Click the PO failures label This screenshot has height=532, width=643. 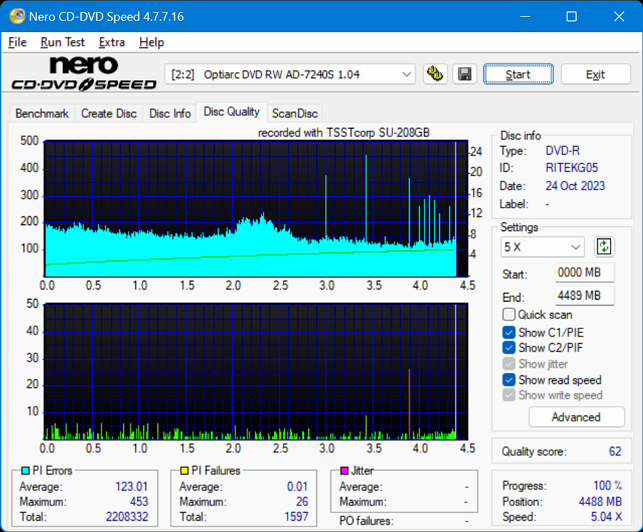click(x=366, y=521)
